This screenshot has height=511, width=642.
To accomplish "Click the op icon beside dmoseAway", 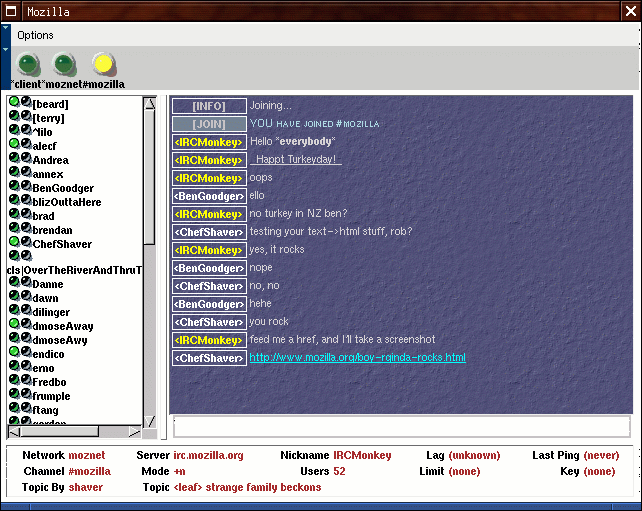I will [14, 323].
